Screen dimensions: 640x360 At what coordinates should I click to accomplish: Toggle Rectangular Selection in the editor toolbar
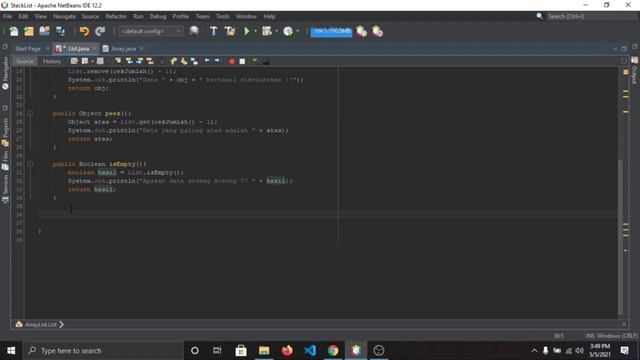point(161,61)
